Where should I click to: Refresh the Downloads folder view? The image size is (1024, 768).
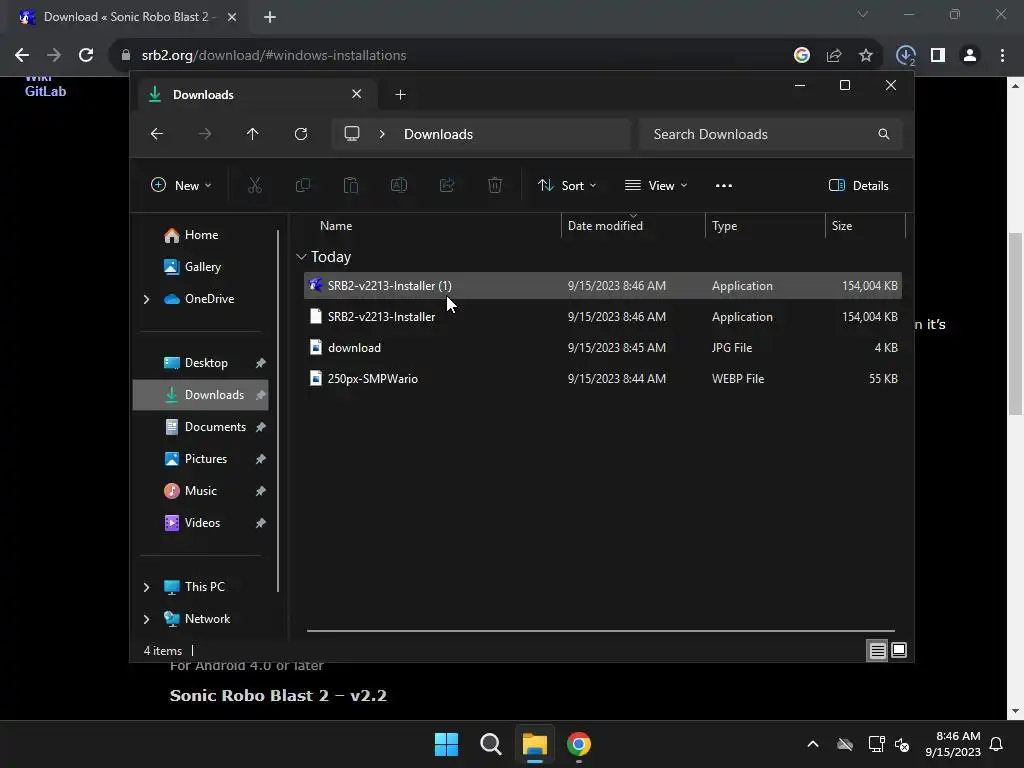pos(301,134)
